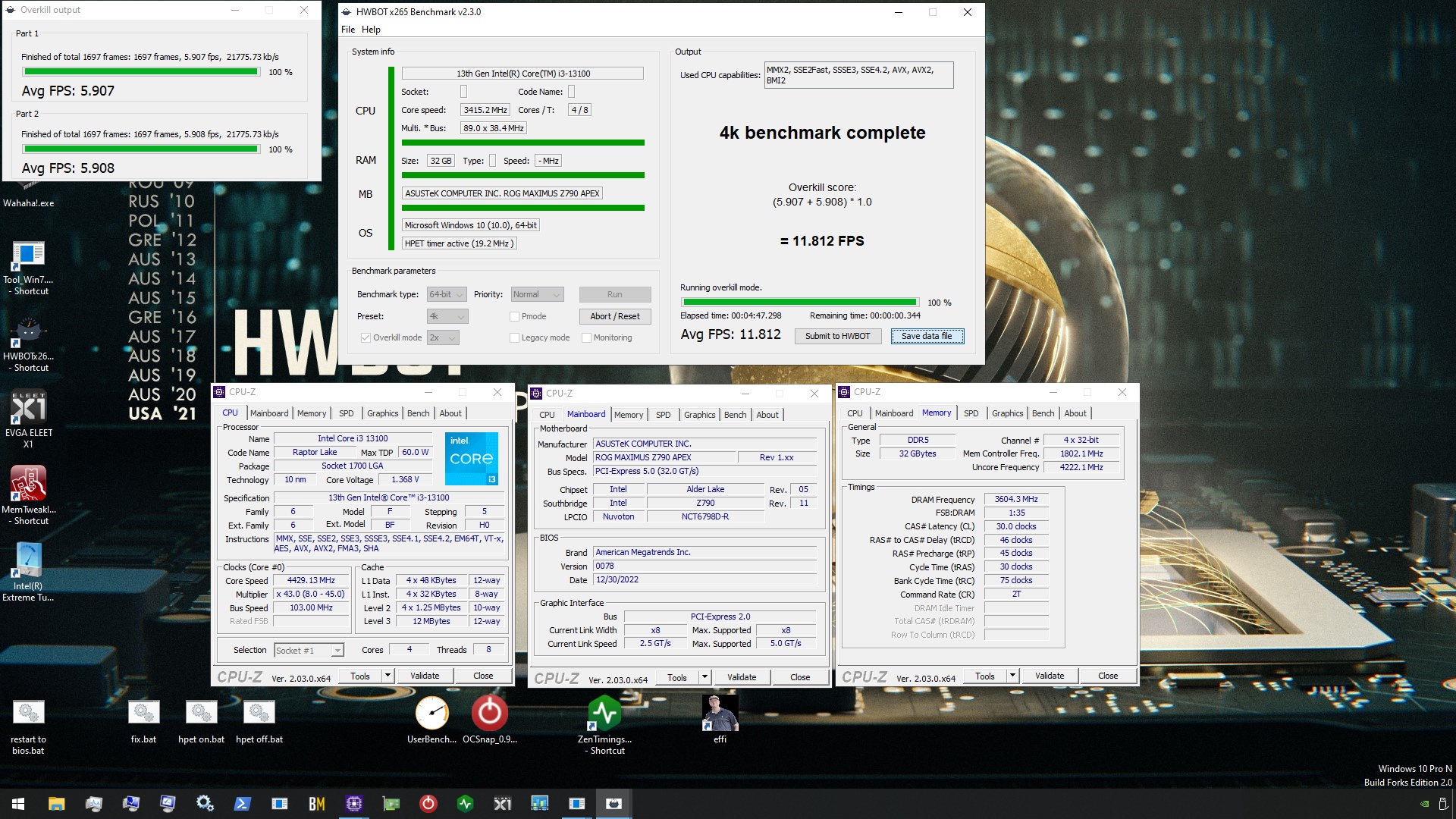Open EVGA ELEET X1 desktop icon

tap(29, 419)
